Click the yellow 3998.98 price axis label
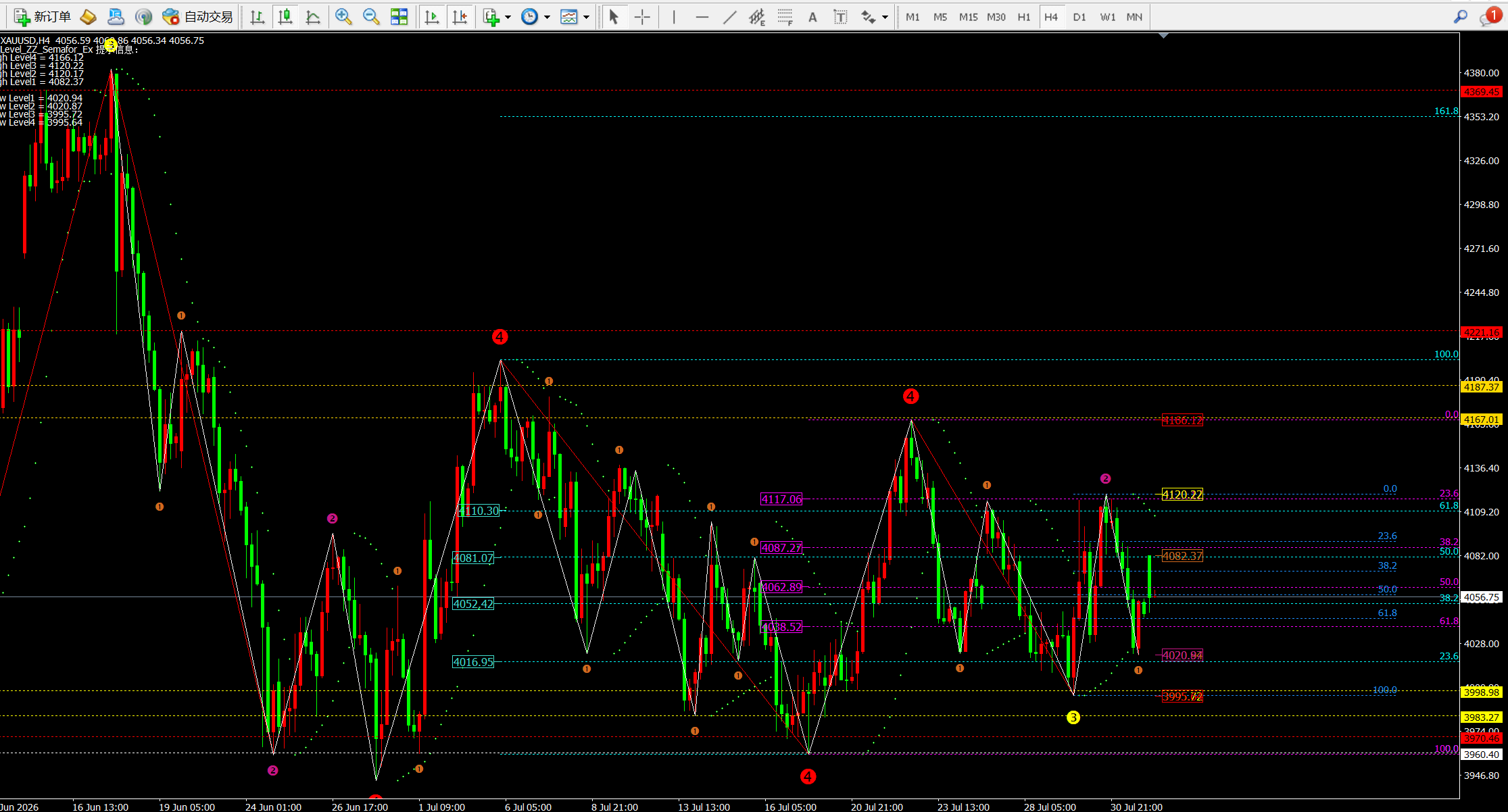This screenshot has height=812, width=1508. (1481, 692)
